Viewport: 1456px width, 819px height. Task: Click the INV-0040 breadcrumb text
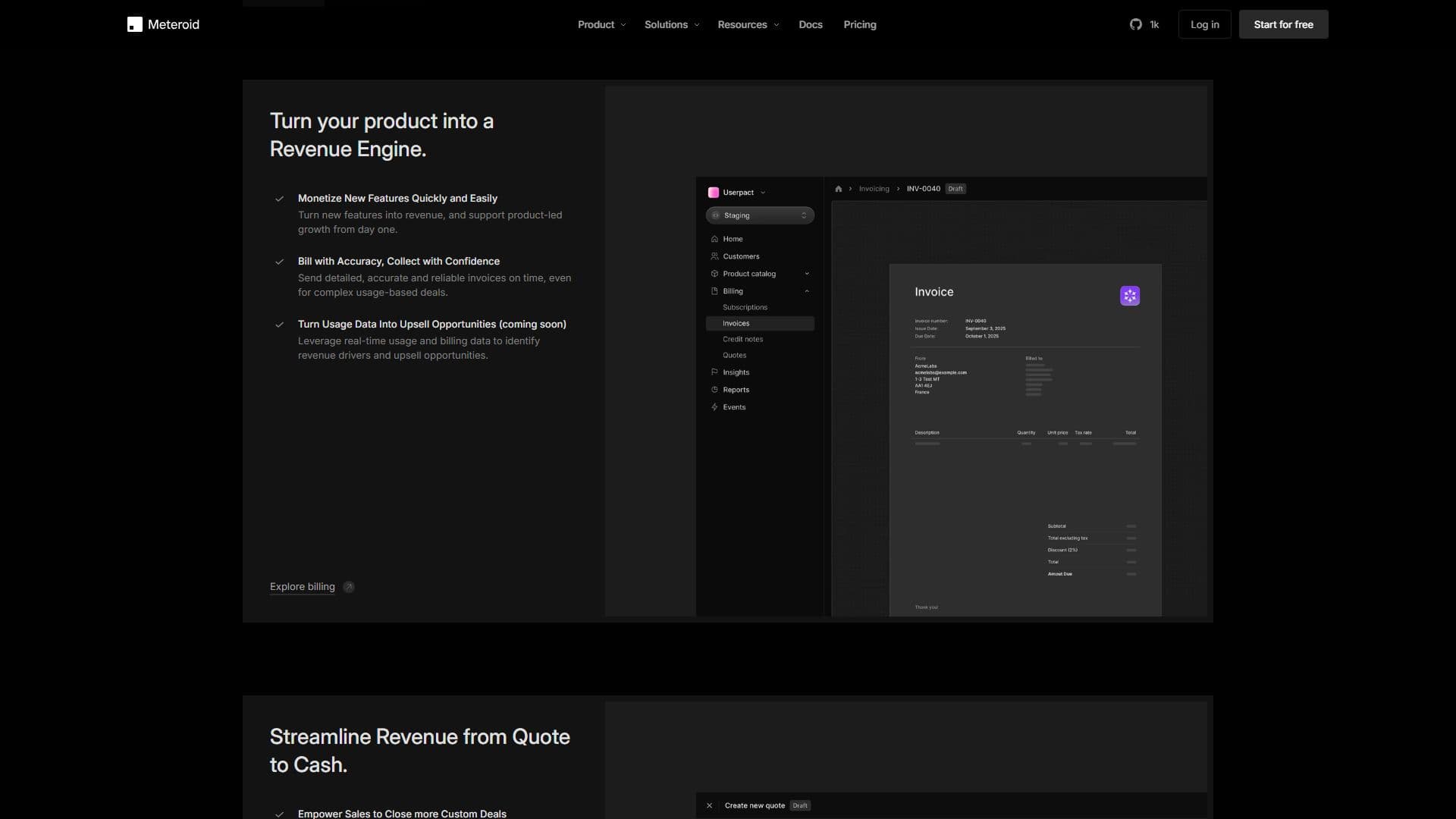click(923, 189)
